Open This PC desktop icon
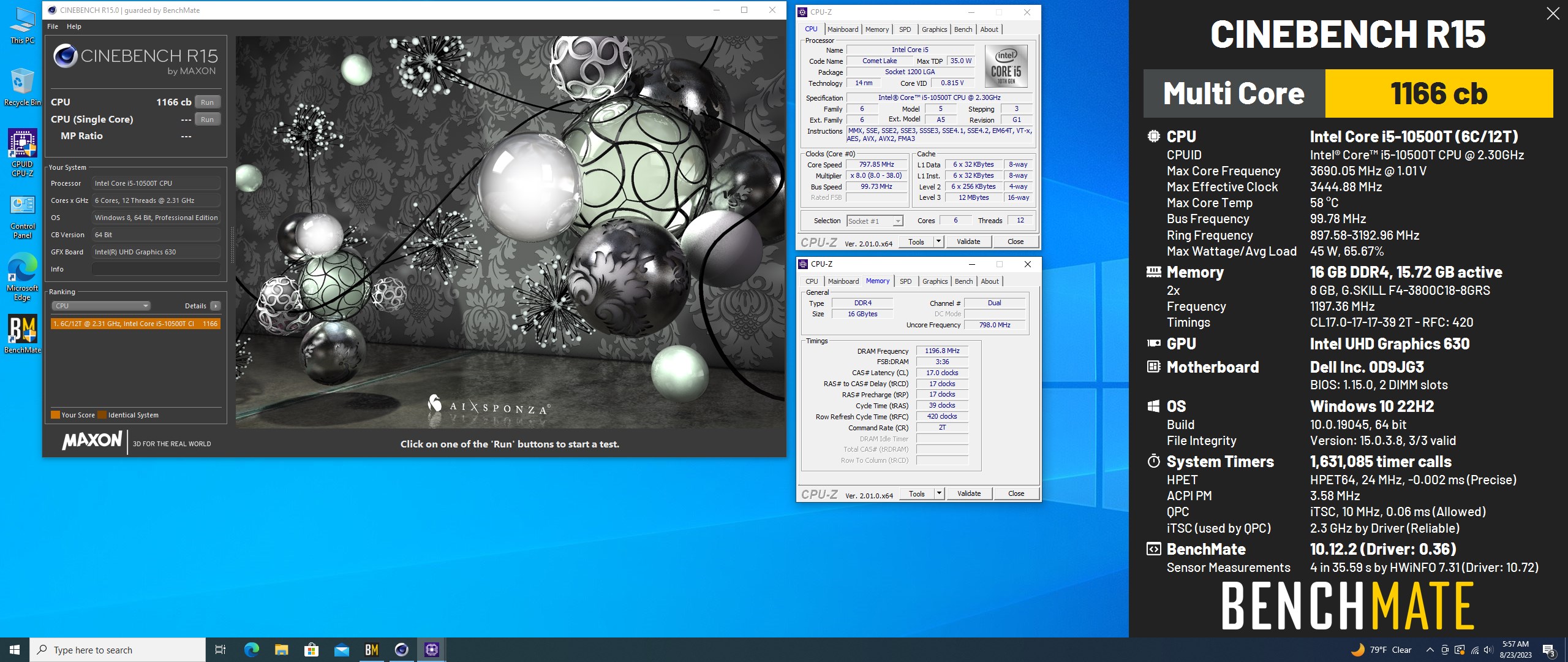The height and width of the screenshot is (662, 1568). pyautogui.click(x=23, y=26)
